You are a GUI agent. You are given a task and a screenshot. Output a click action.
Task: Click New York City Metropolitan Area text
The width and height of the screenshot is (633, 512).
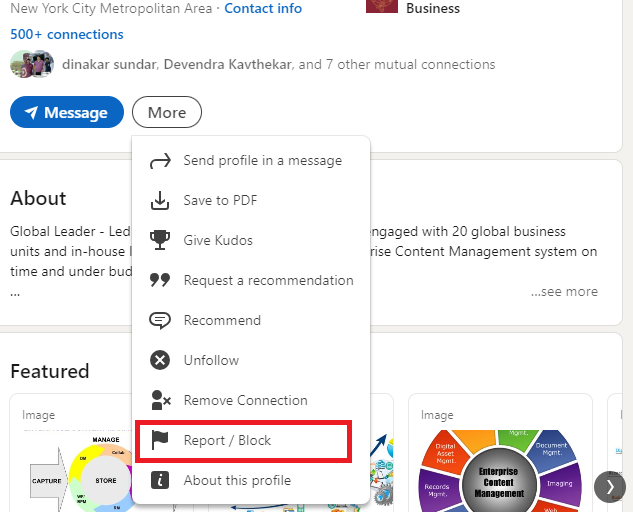tap(111, 8)
